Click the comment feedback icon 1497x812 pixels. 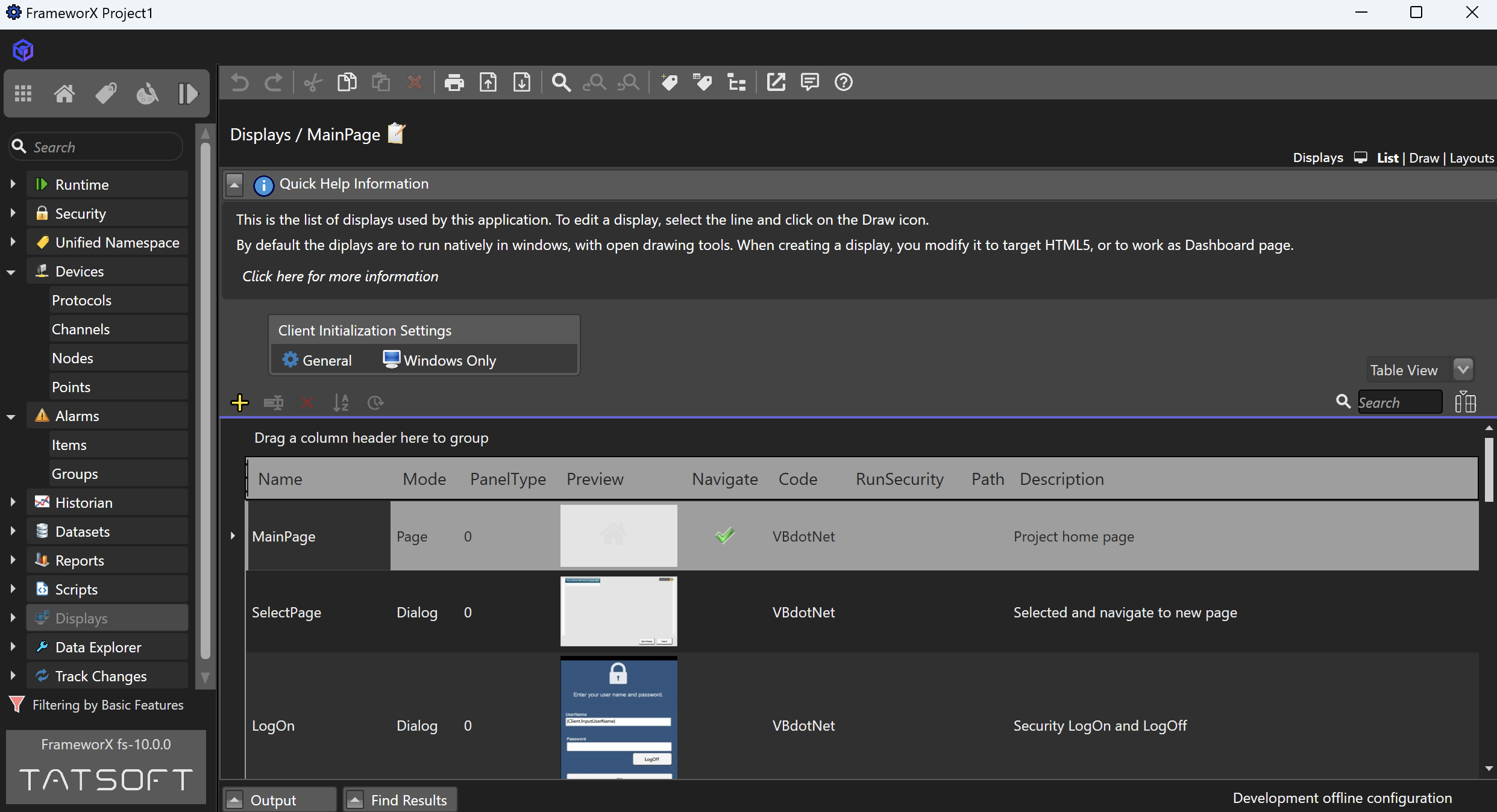point(810,82)
